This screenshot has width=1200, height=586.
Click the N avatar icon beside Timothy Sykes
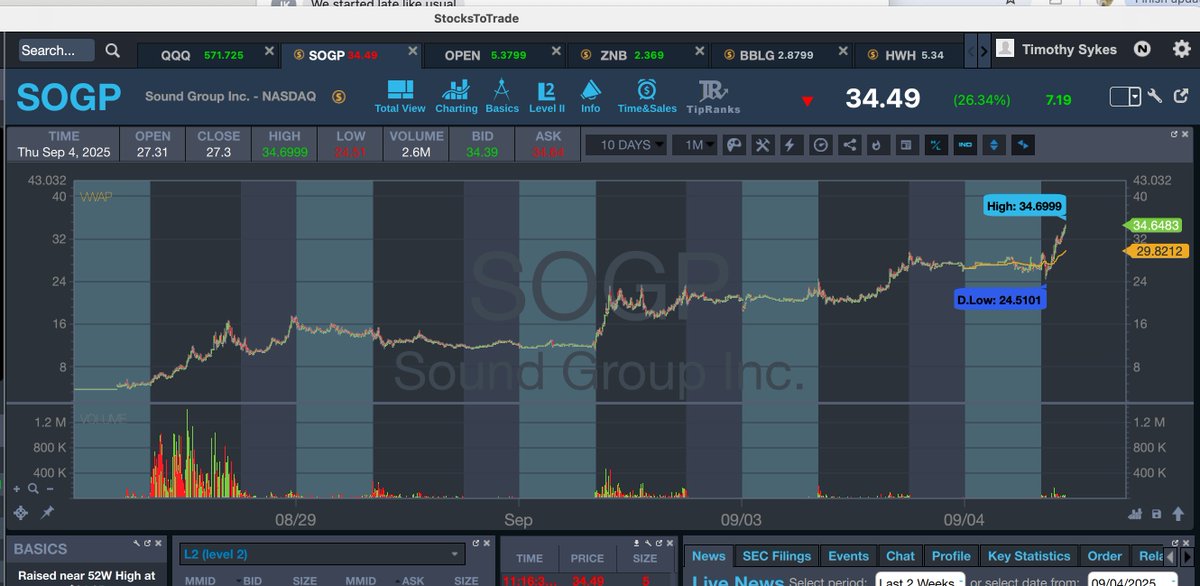point(1142,49)
